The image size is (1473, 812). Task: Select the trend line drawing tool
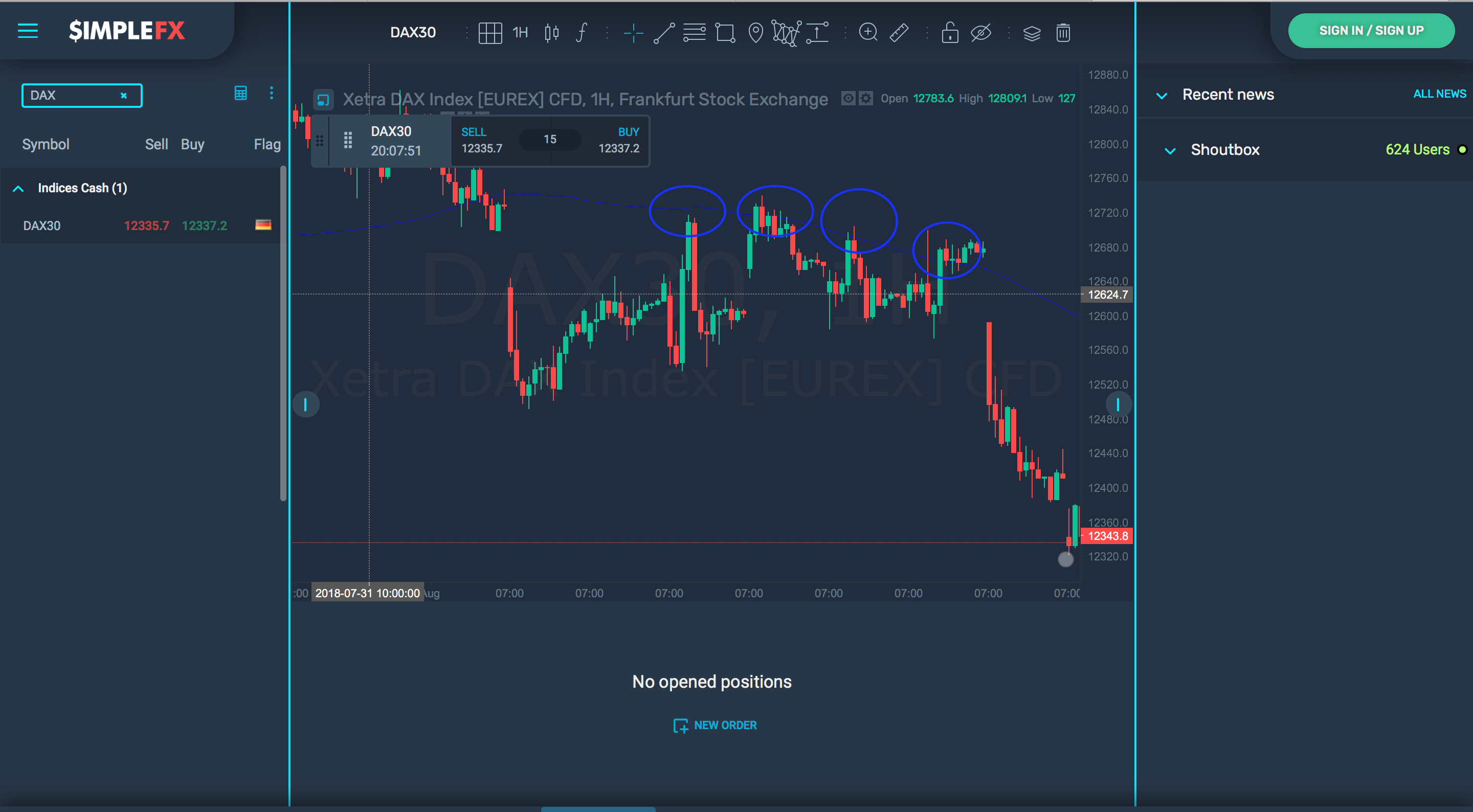point(664,33)
